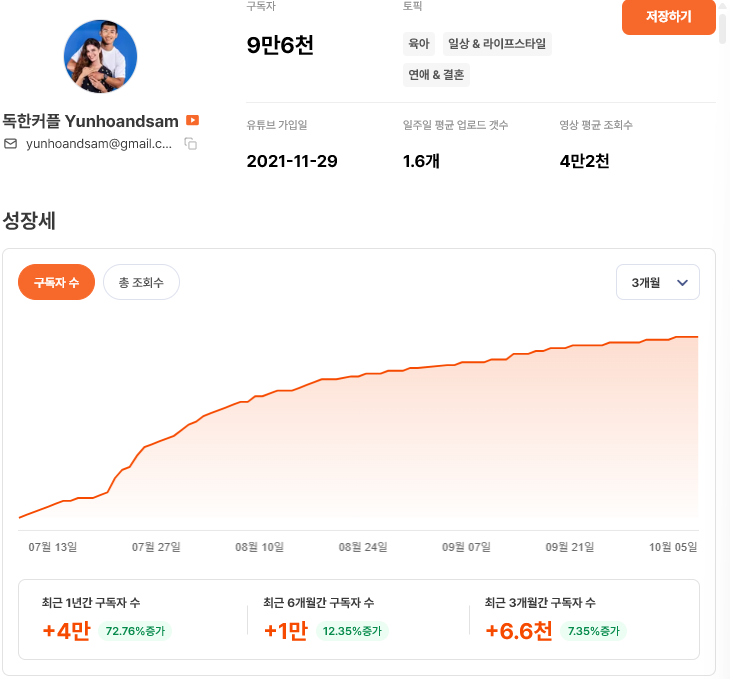The width and height of the screenshot is (730, 679).
Task: Select the 일상 & 라이프스타일 topic tag
Action: [497, 44]
